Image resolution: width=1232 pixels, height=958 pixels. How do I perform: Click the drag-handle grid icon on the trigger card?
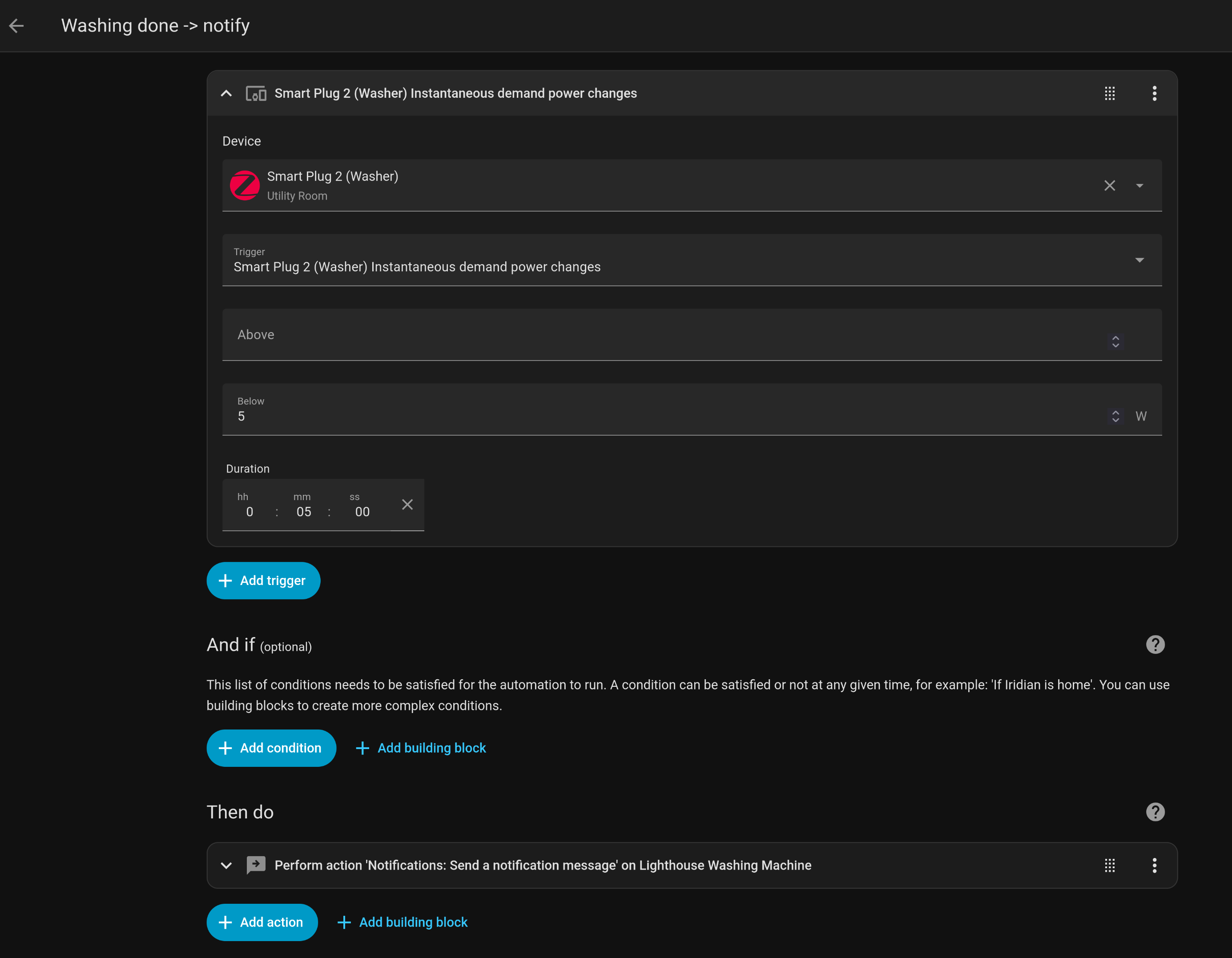(x=1110, y=93)
